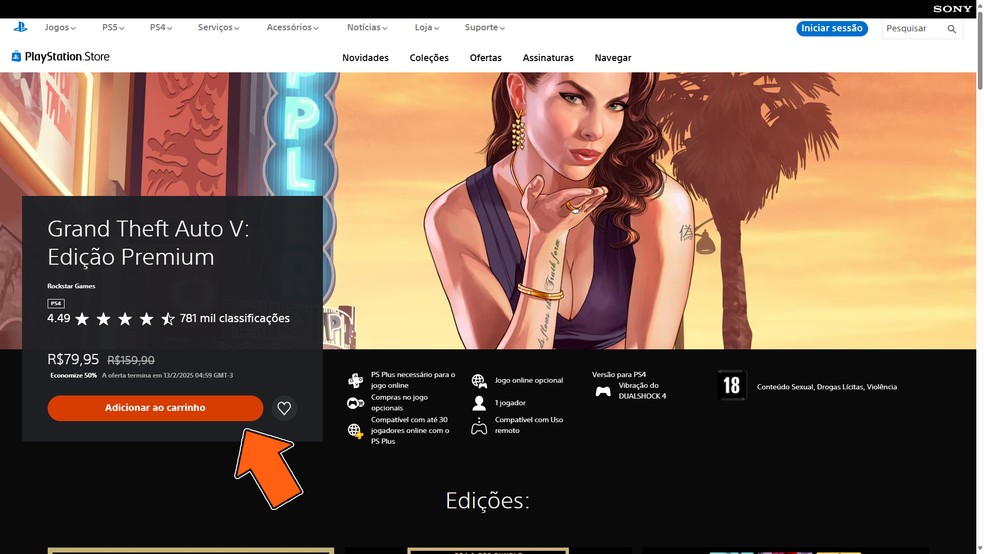Expand the Acessórios dropdown menu
The image size is (984, 554).
pyautogui.click(x=292, y=28)
